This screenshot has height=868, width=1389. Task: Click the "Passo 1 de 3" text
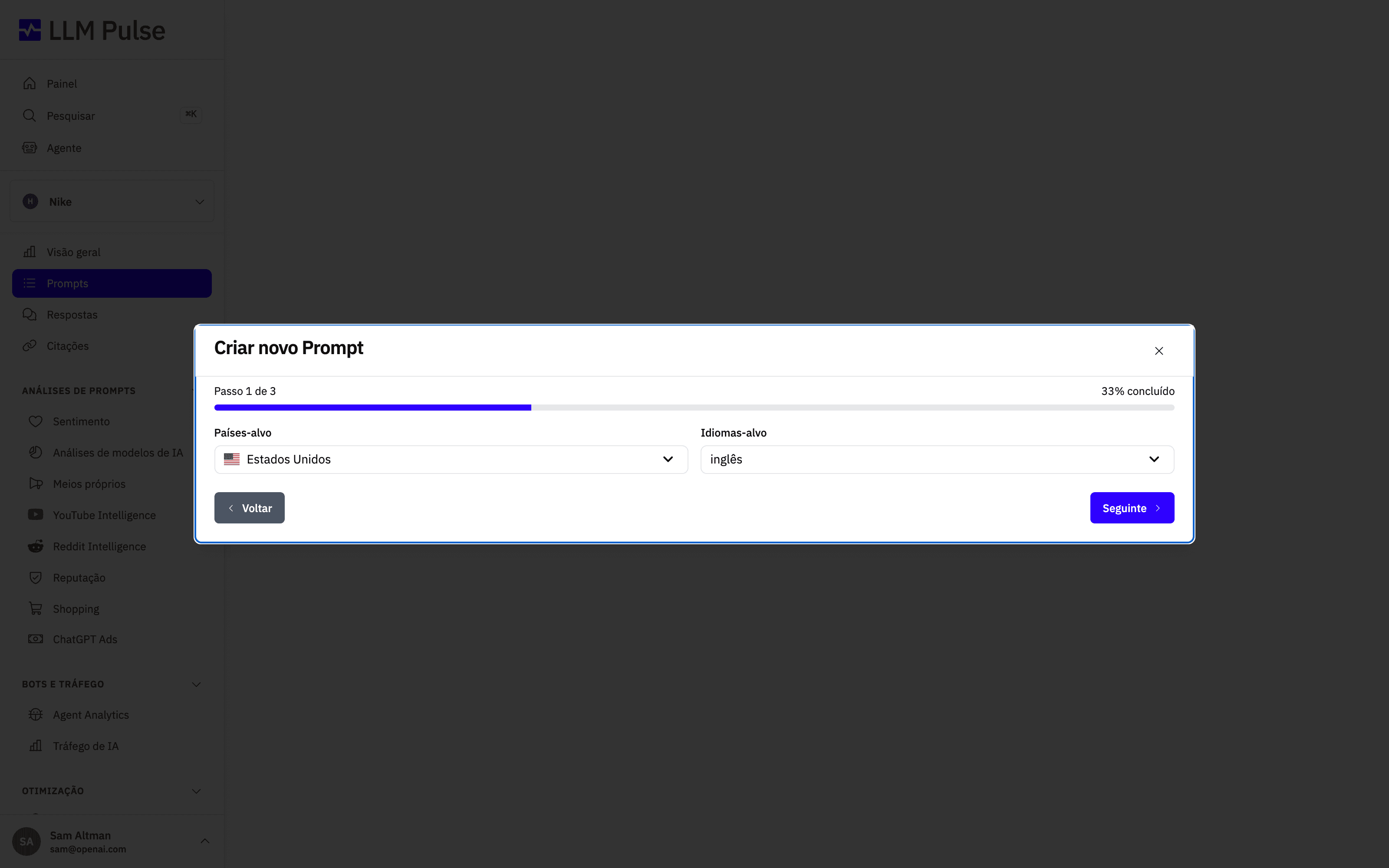click(x=245, y=391)
